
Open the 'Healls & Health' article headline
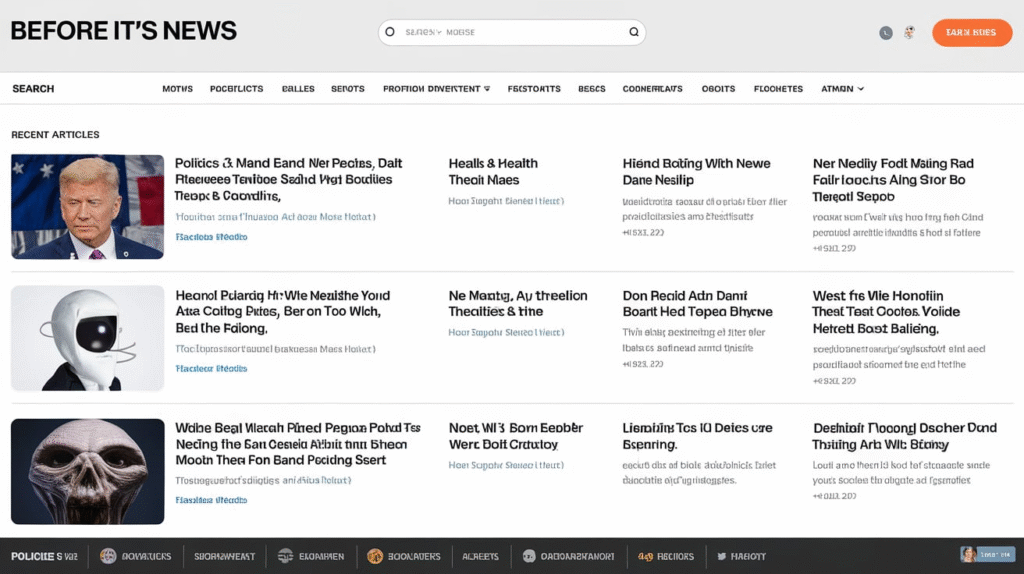click(493, 172)
